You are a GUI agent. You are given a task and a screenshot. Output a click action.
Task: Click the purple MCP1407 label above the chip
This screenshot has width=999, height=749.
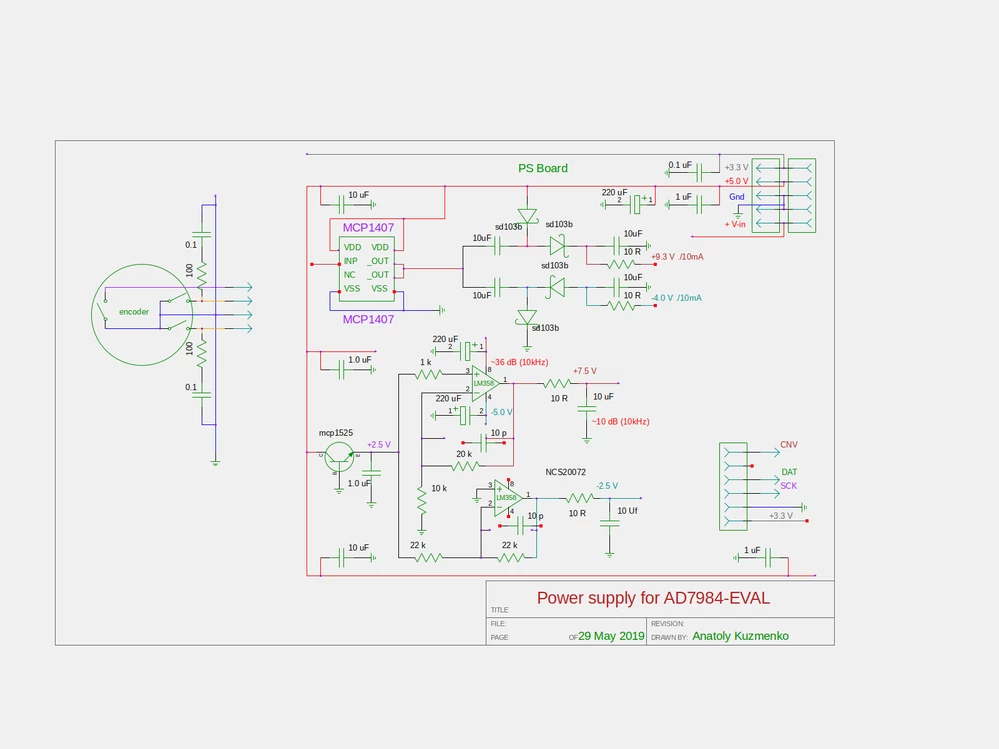tap(368, 227)
